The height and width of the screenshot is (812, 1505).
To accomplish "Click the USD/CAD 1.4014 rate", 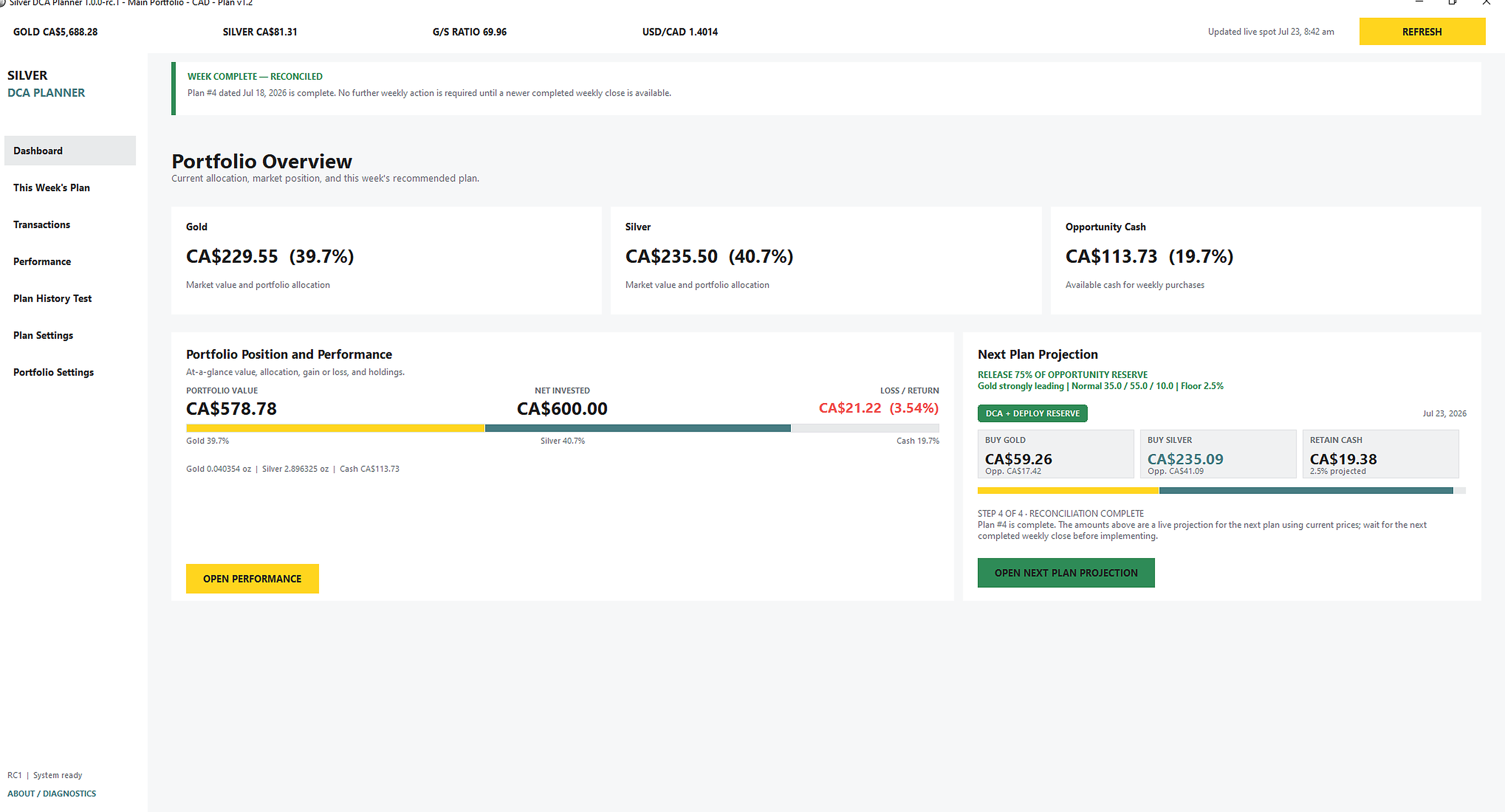I will pyautogui.click(x=680, y=31).
